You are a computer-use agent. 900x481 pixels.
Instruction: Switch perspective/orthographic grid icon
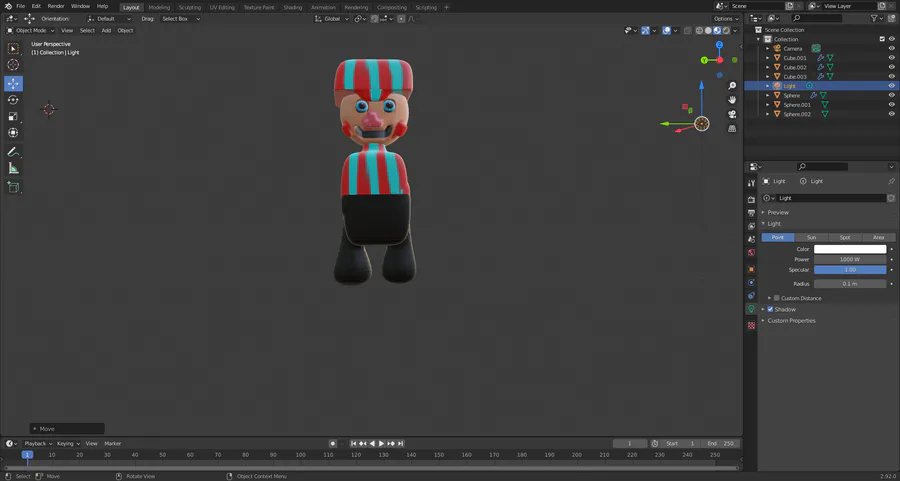pyautogui.click(x=732, y=129)
